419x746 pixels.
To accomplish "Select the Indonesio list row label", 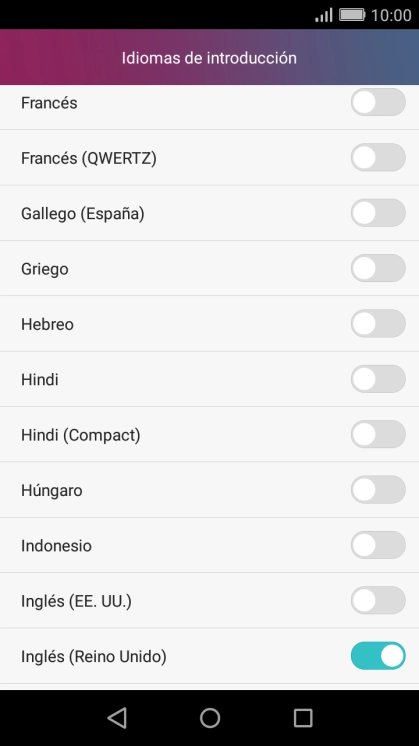I will click(x=56, y=545).
